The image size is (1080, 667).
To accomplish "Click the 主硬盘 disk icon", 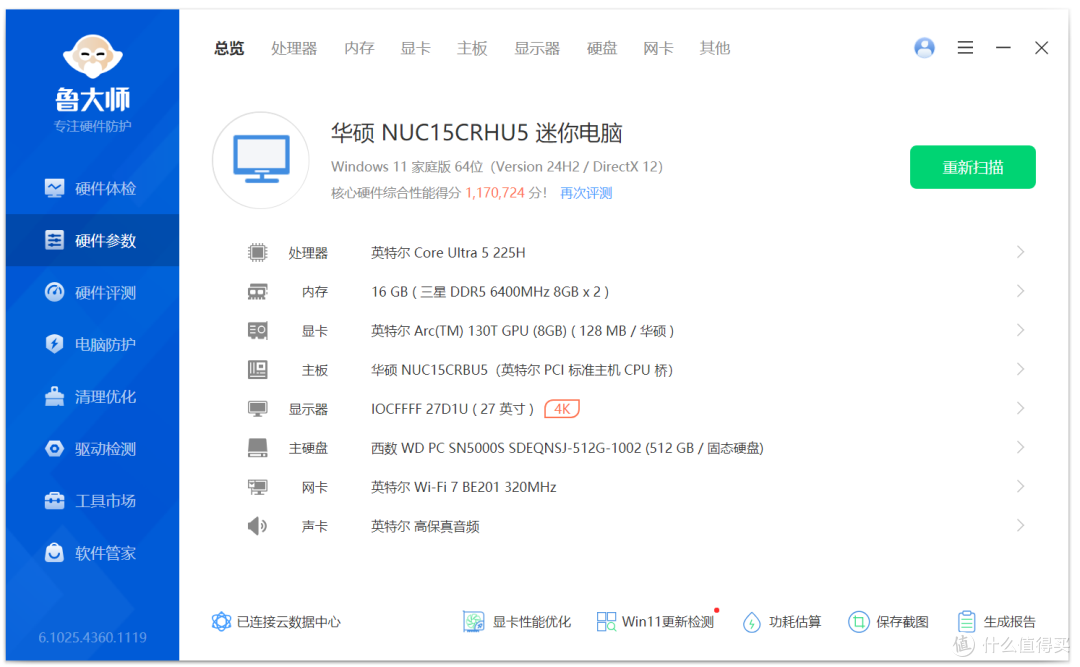I will (257, 448).
